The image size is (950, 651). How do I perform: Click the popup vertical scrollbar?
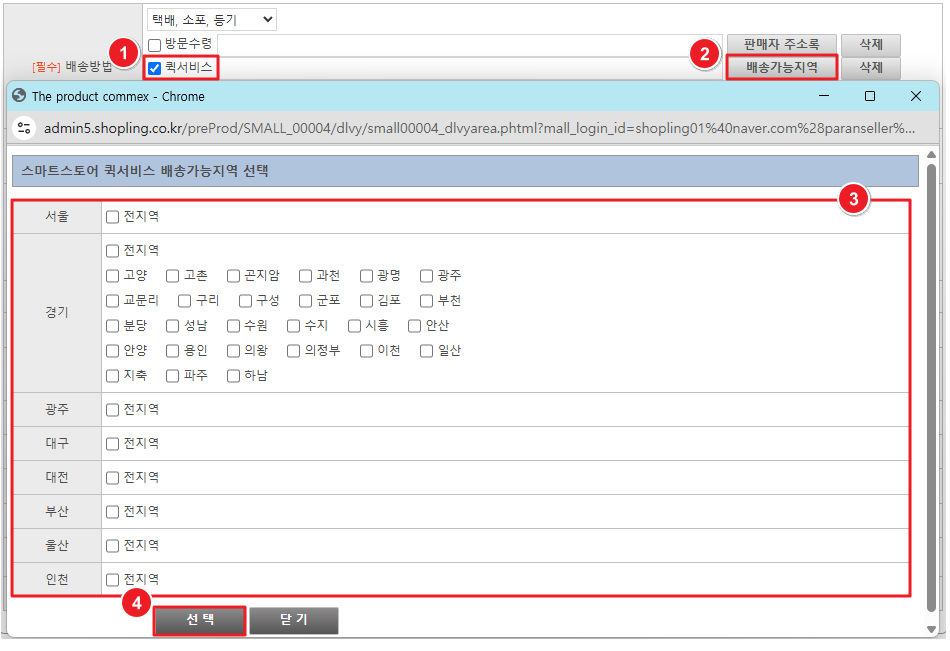pyautogui.click(x=932, y=380)
